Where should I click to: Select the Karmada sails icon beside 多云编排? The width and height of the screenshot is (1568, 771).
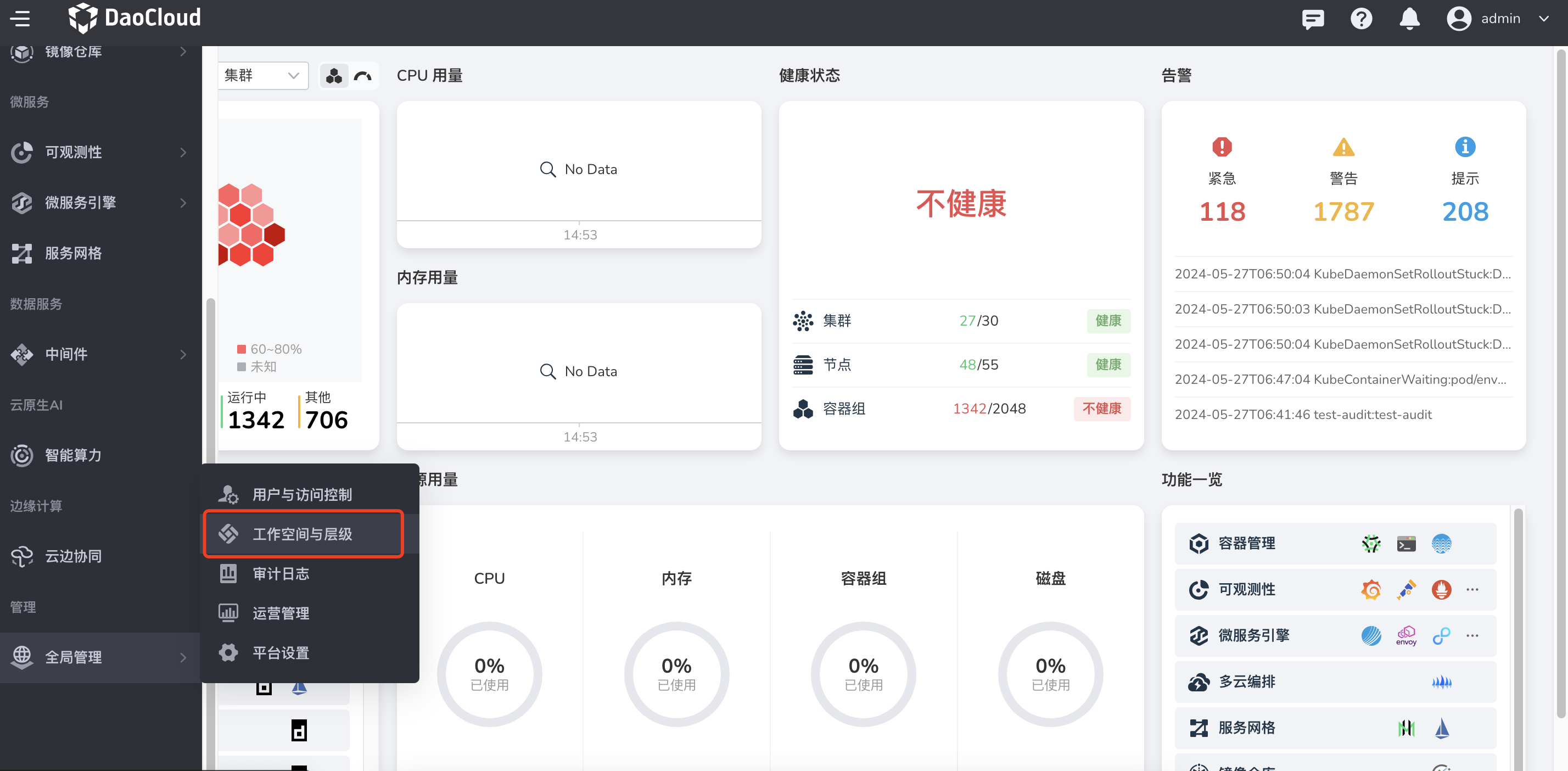pos(1443,683)
